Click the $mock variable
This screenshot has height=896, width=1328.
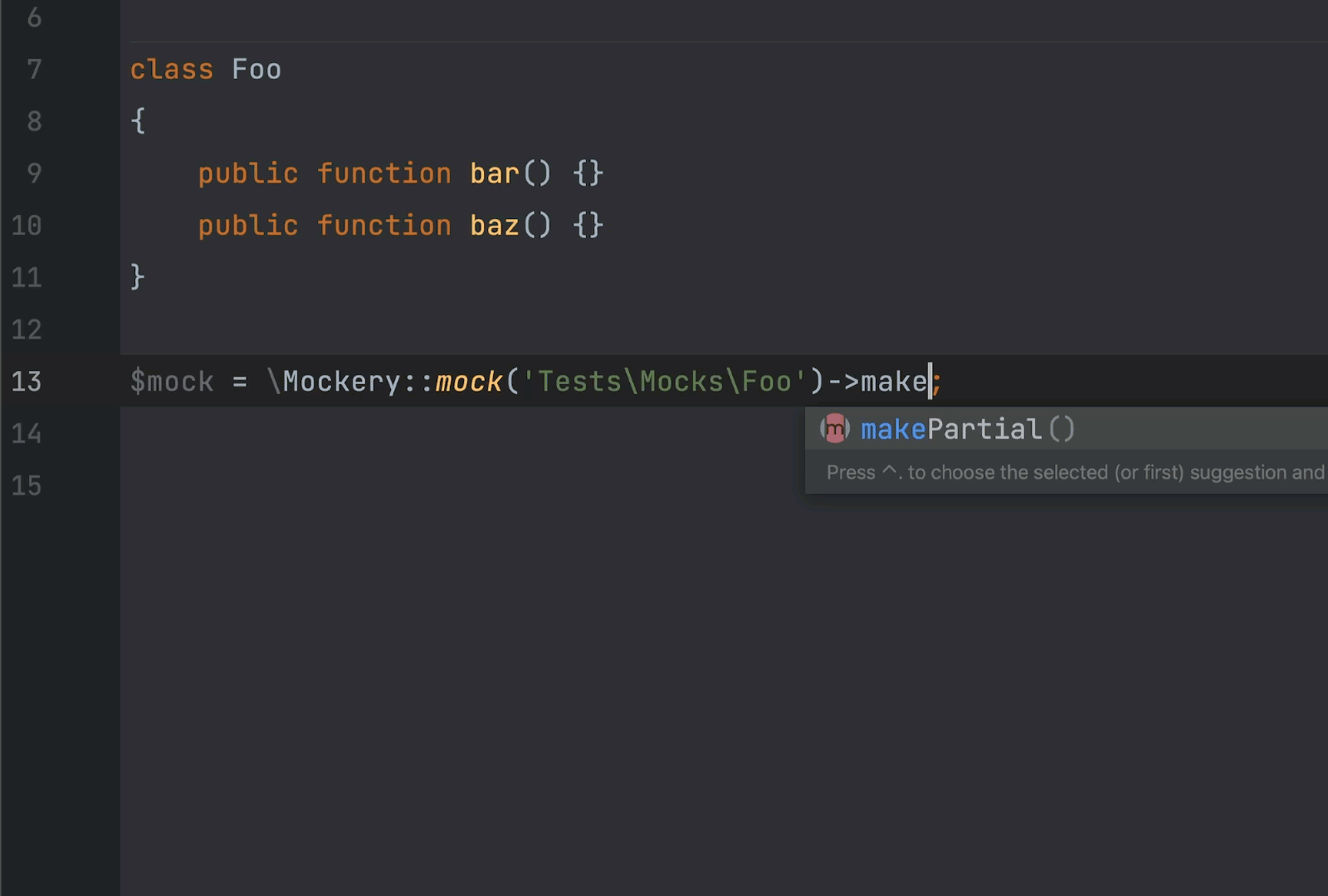tap(172, 382)
